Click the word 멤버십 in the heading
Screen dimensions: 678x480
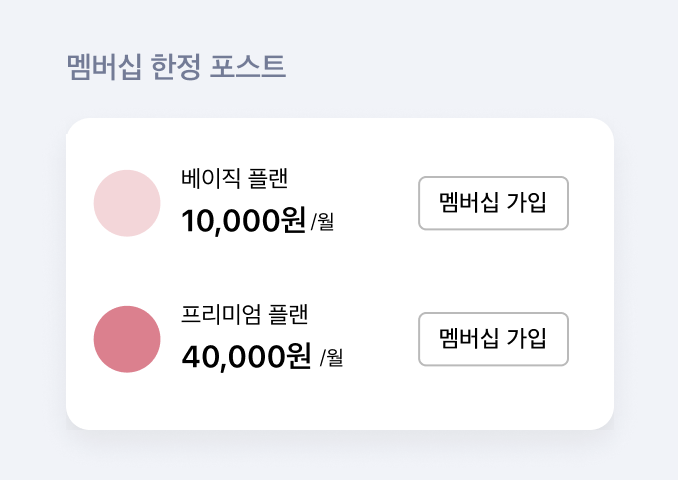pyautogui.click(x=104, y=67)
